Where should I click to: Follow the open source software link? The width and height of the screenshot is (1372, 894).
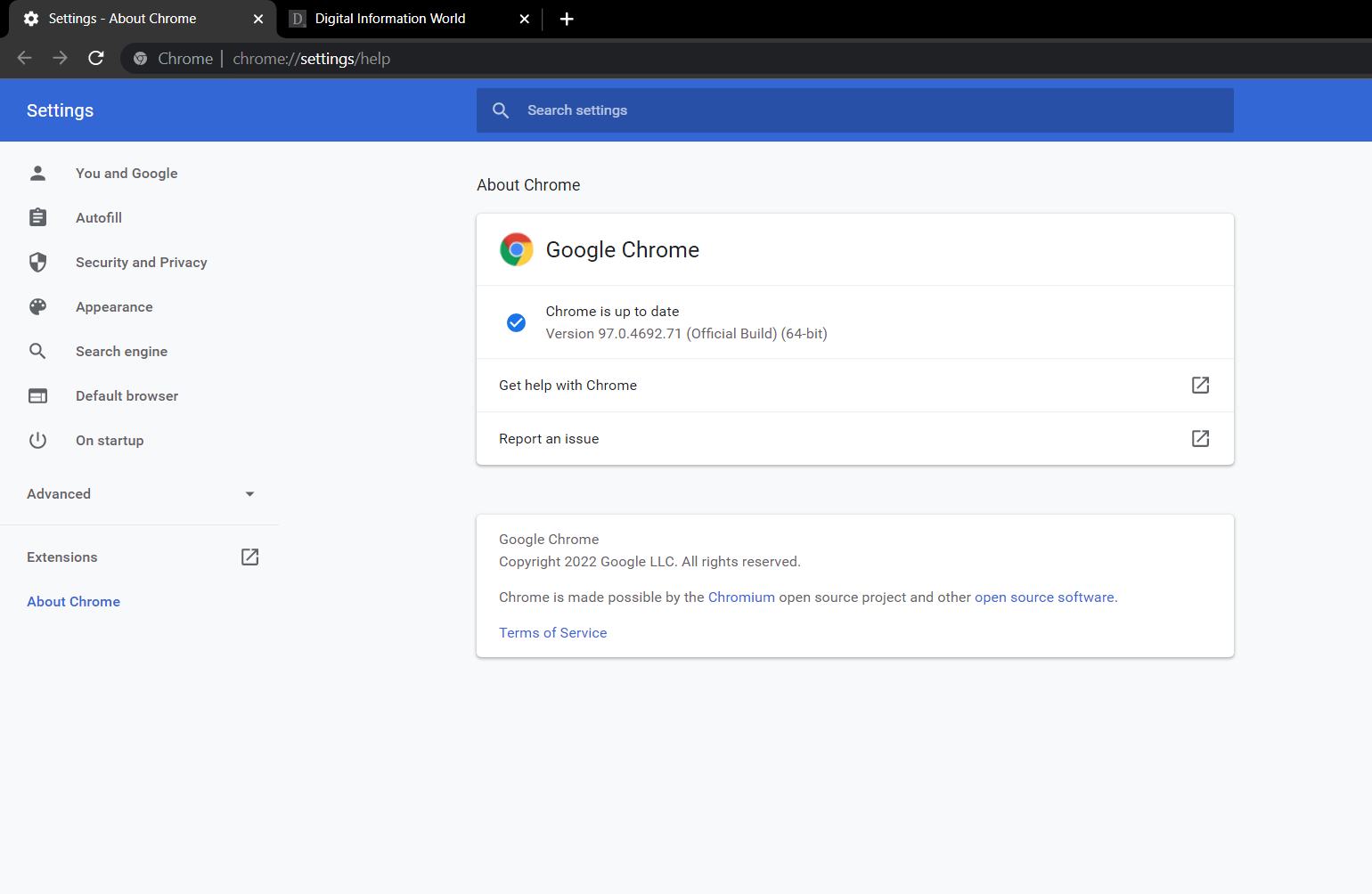point(1044,597)
